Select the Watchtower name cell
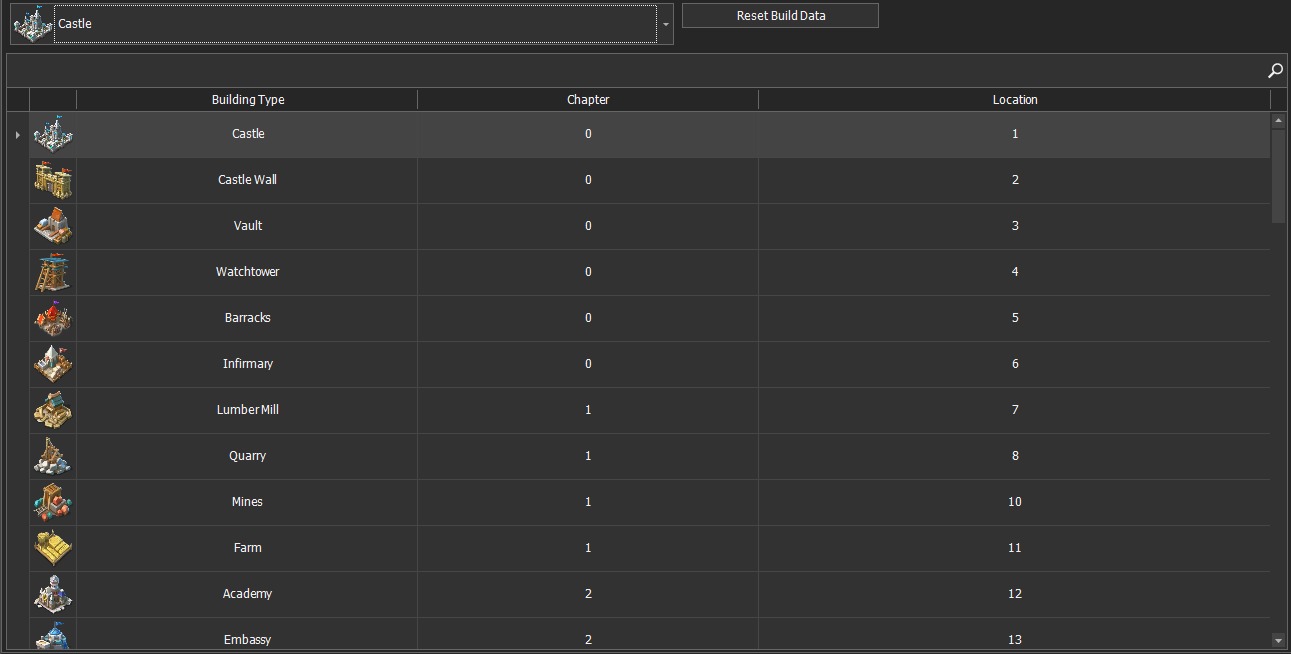Image resolution: width=1291 pixels, height=654 pixels. [x=247, y=272]
